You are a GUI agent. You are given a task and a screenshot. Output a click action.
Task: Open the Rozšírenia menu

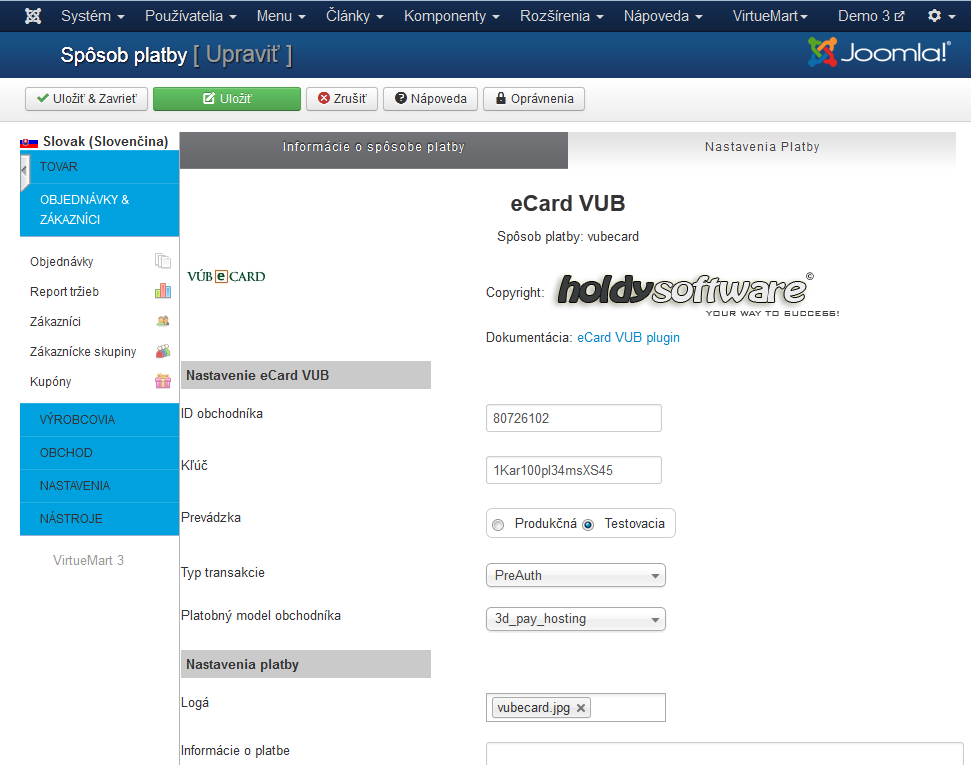562,16
